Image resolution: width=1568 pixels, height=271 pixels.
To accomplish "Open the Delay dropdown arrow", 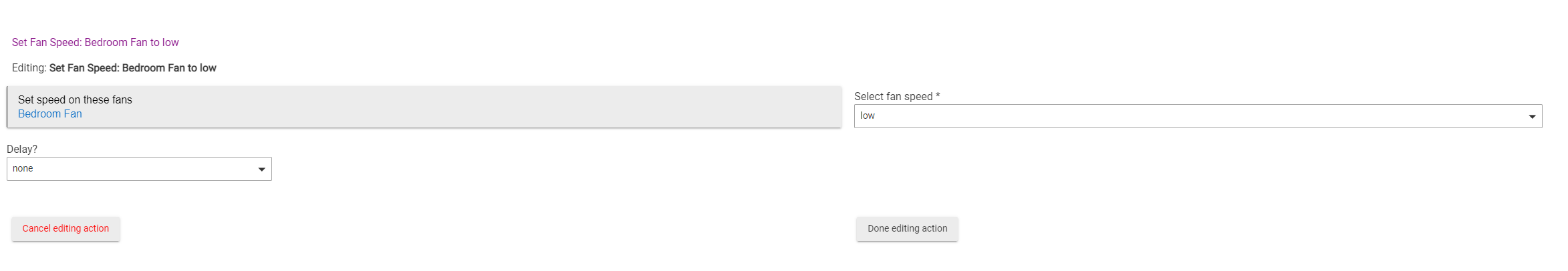I will click(x=261, y=170).
